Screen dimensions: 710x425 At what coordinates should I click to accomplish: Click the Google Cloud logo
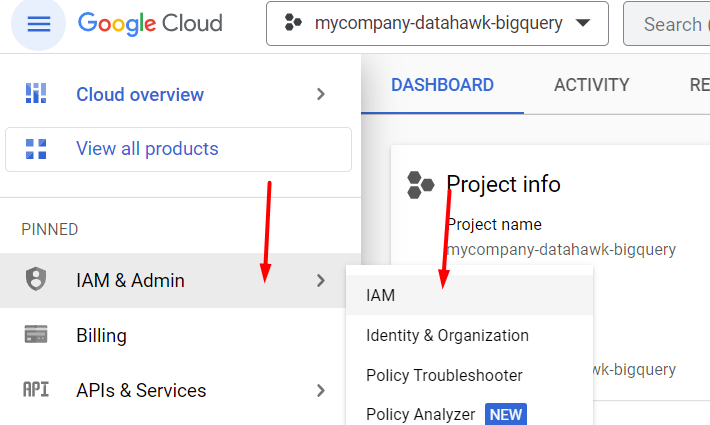click(150, 24)
